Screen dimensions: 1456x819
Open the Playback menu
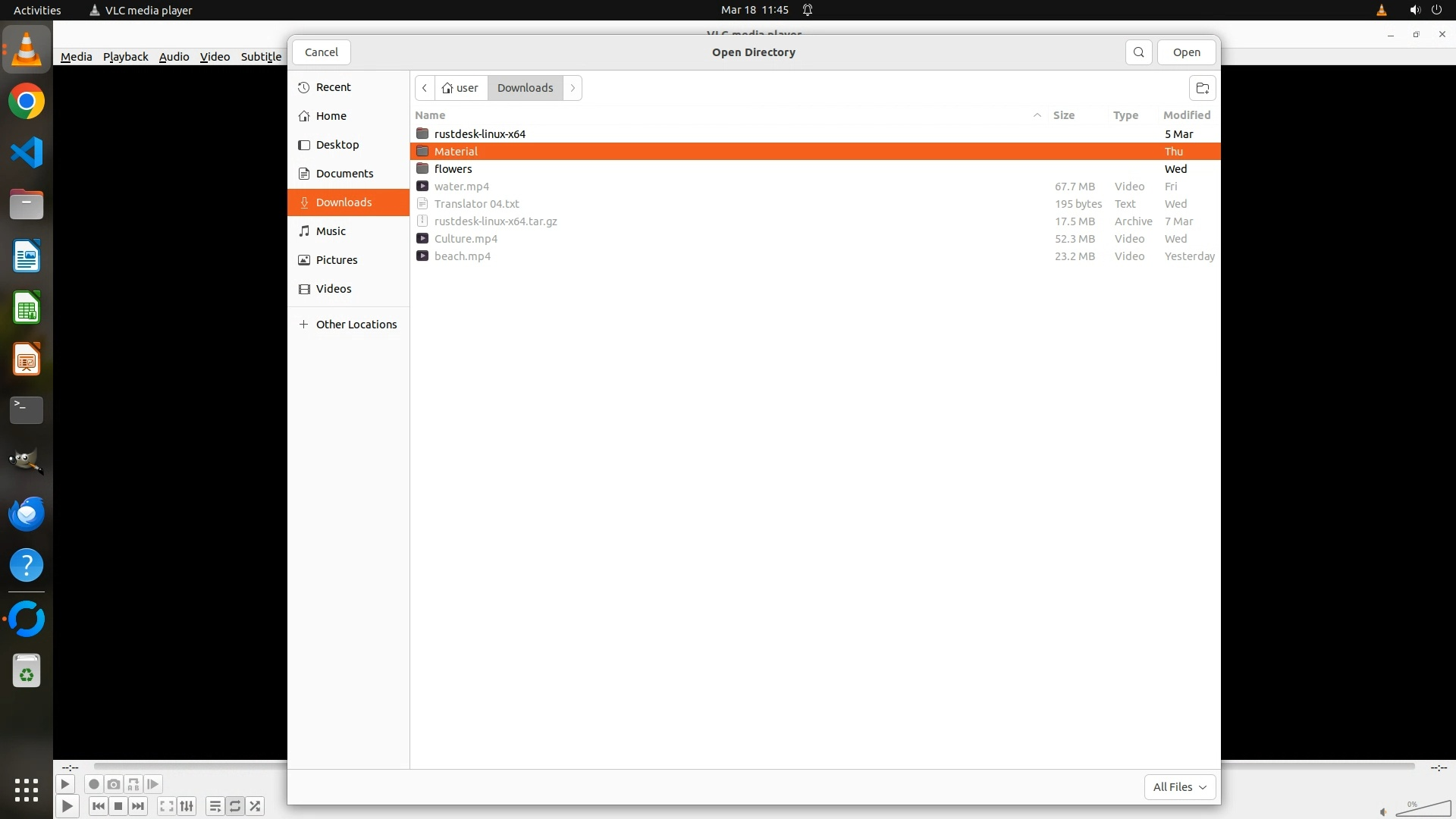pyautogui.click(x=125, y=57)
